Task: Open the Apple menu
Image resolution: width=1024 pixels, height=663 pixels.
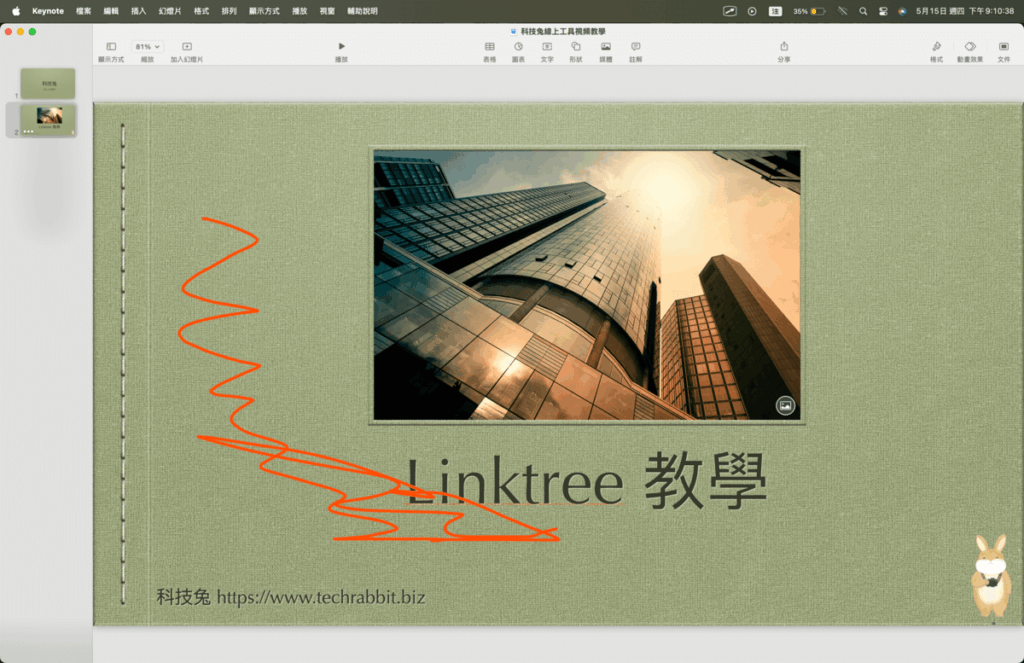Action: (x=16, y=11)
